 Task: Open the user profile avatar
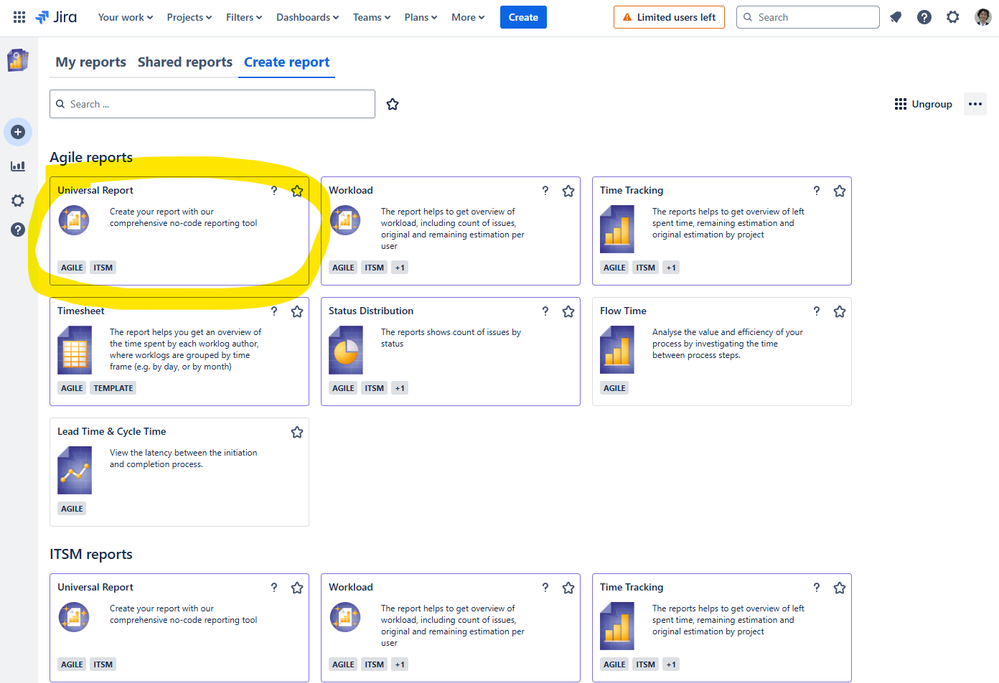[982, 17]
